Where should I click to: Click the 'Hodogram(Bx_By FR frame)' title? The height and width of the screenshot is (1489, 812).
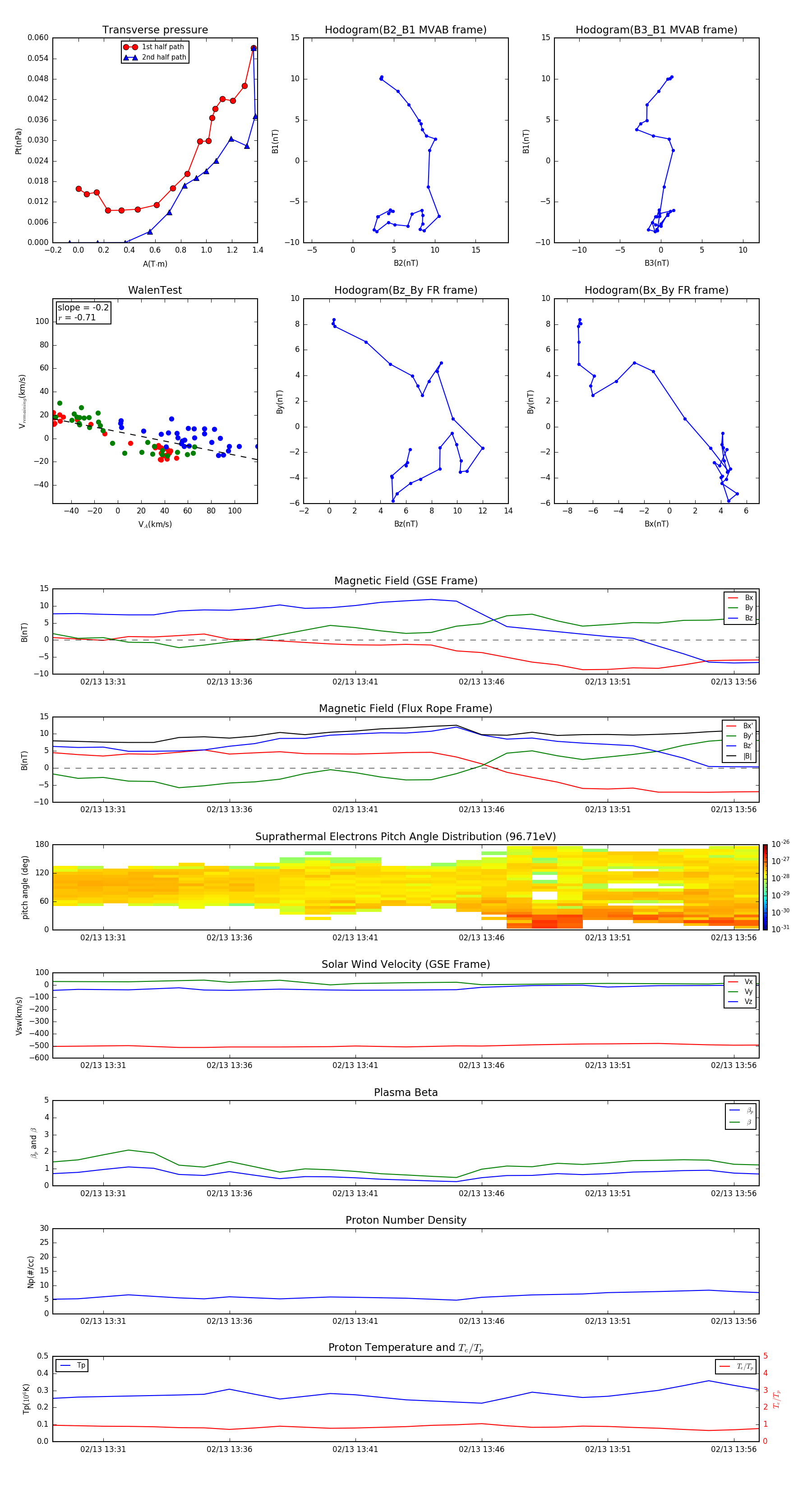656,290
